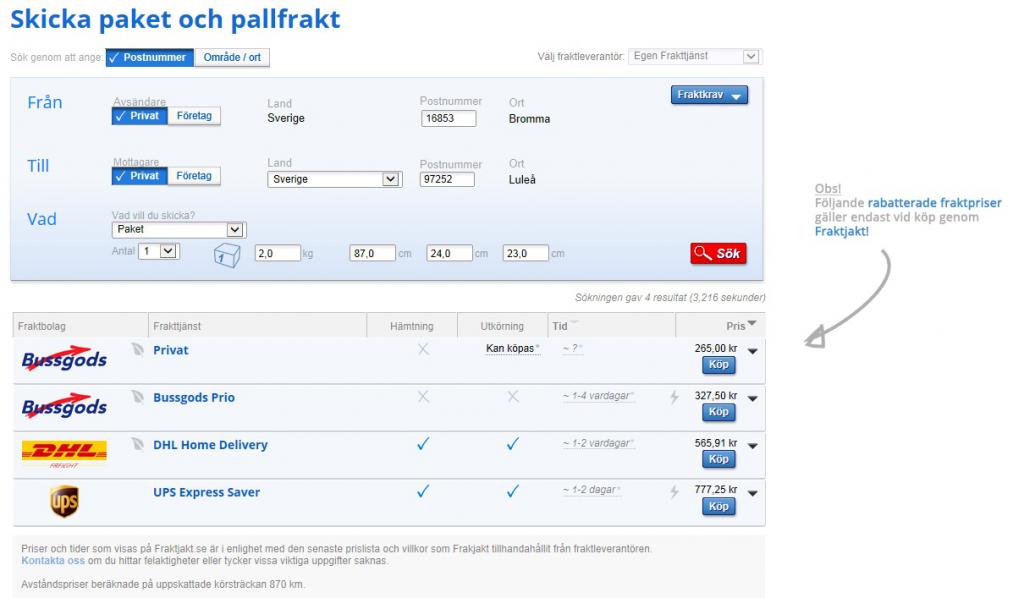Click the lightning icon in UPS Express row
This screenshot has width=1024, height=598.
point(674,492)
